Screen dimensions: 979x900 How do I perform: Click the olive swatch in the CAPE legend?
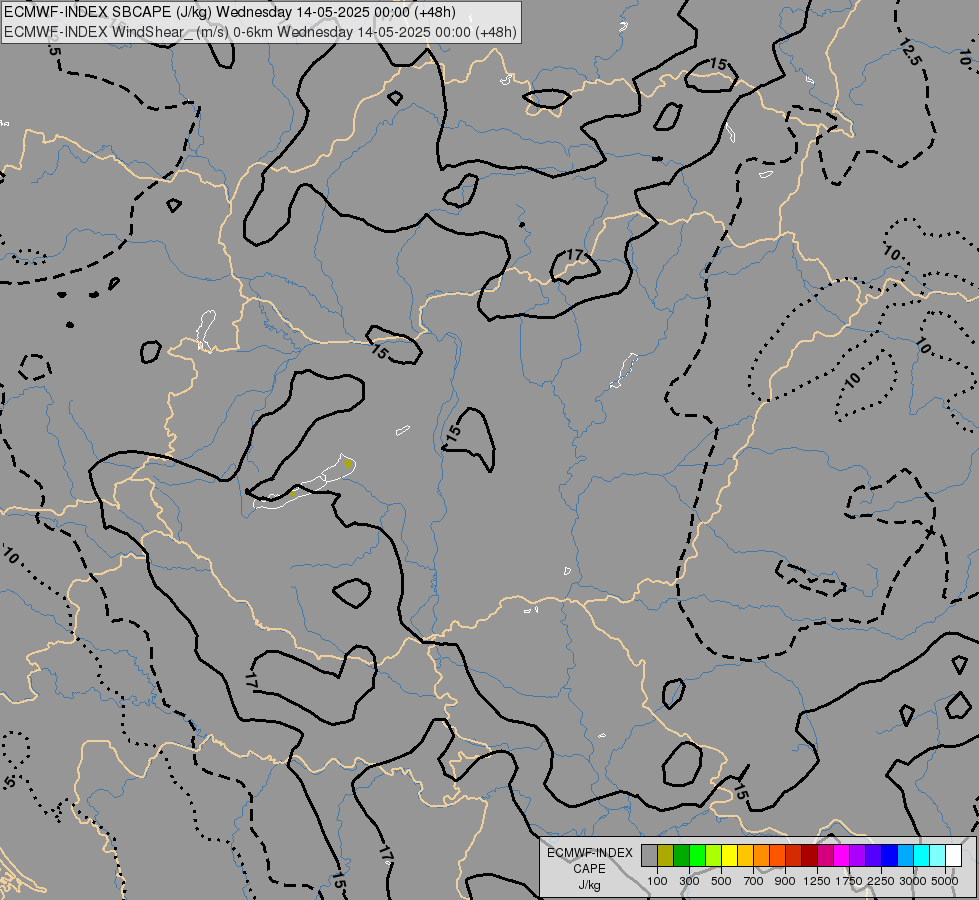coord(666,856)
